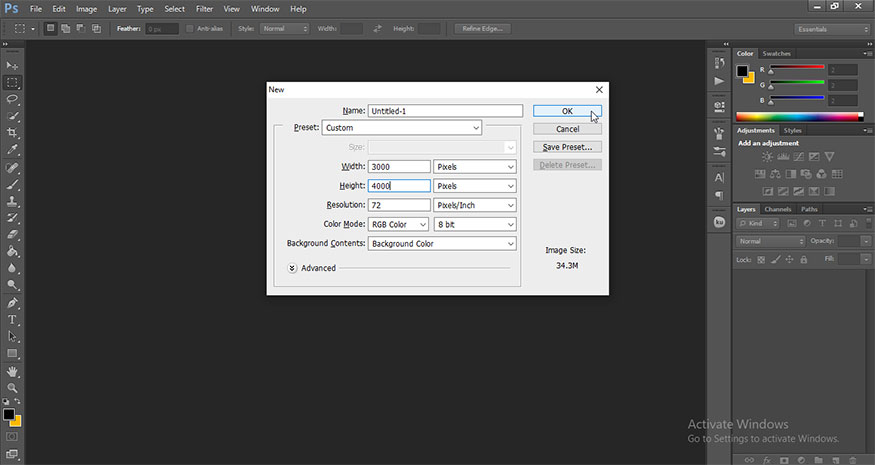Swap foreground and background colors
This screenshot has height=465, width=875.
click(x=17, y=401)
